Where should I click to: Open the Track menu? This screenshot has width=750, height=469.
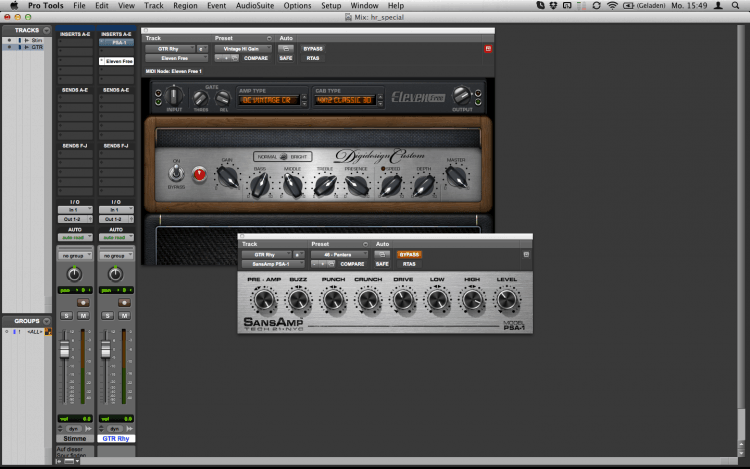[x=154, y=6]
